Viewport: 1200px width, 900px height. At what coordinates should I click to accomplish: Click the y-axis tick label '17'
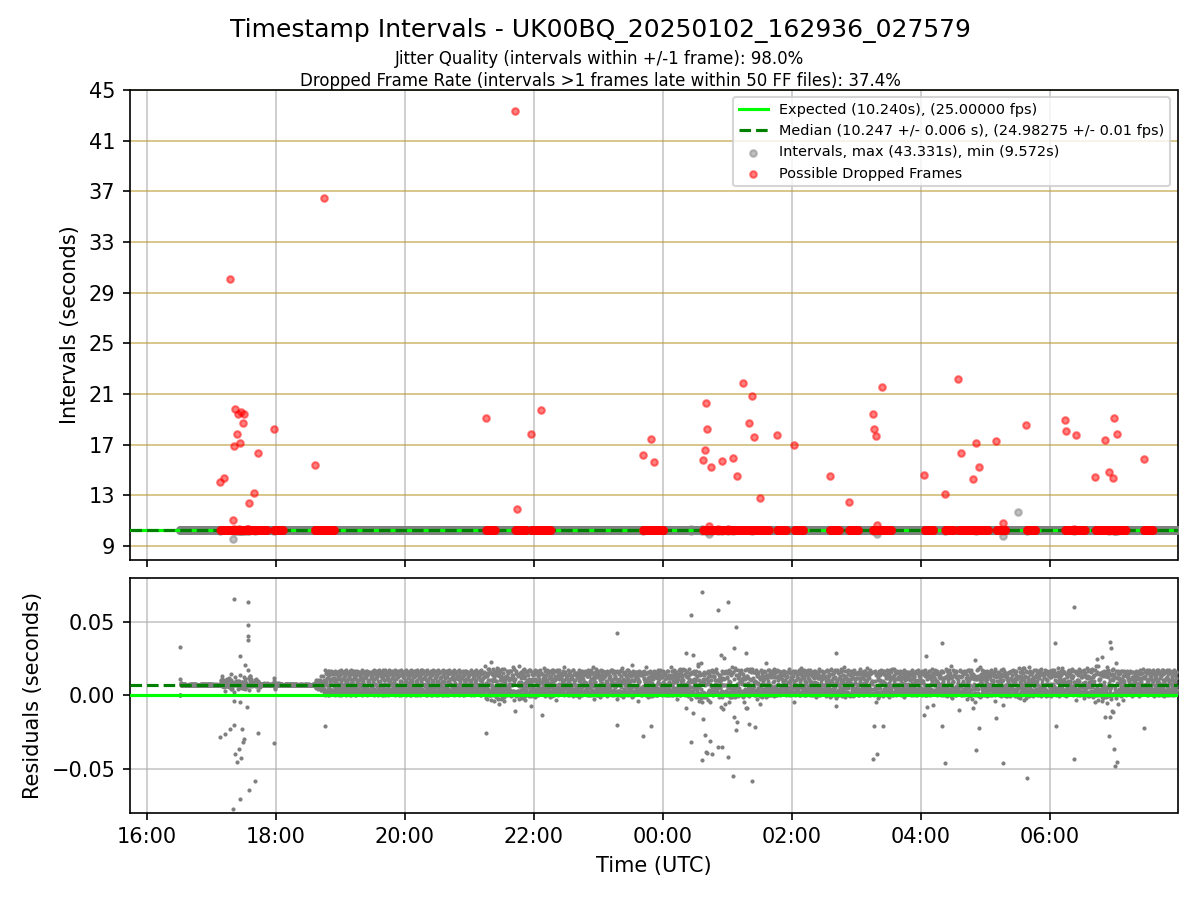(x=102, y=445)
